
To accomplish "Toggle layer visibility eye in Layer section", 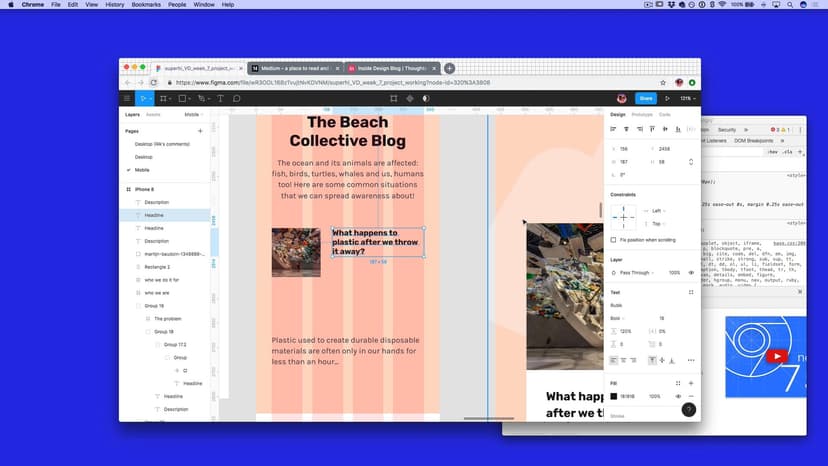I will pos(691,272).
